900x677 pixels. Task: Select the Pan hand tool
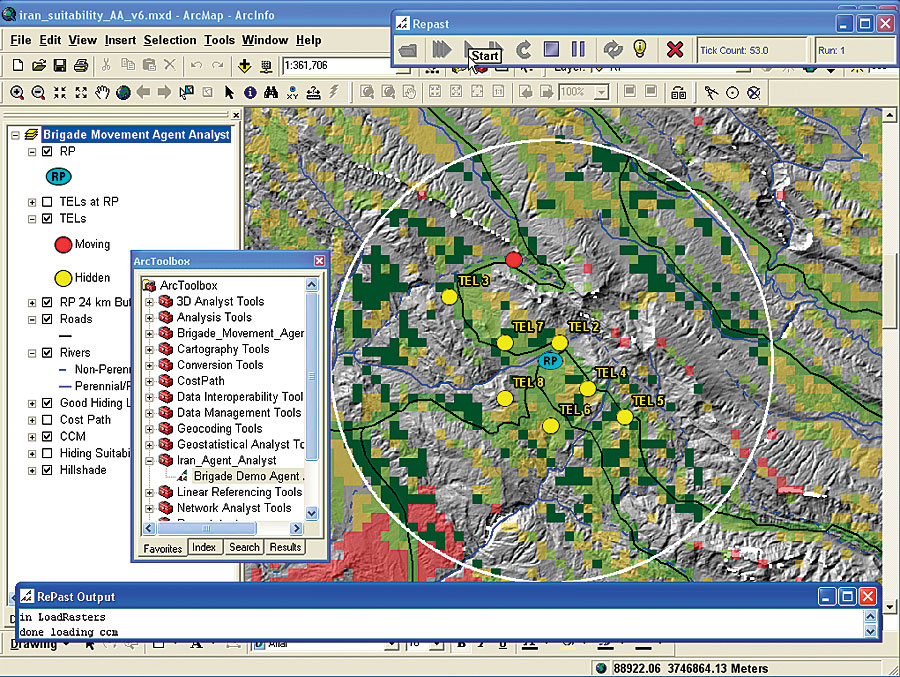tap(102, 92)
